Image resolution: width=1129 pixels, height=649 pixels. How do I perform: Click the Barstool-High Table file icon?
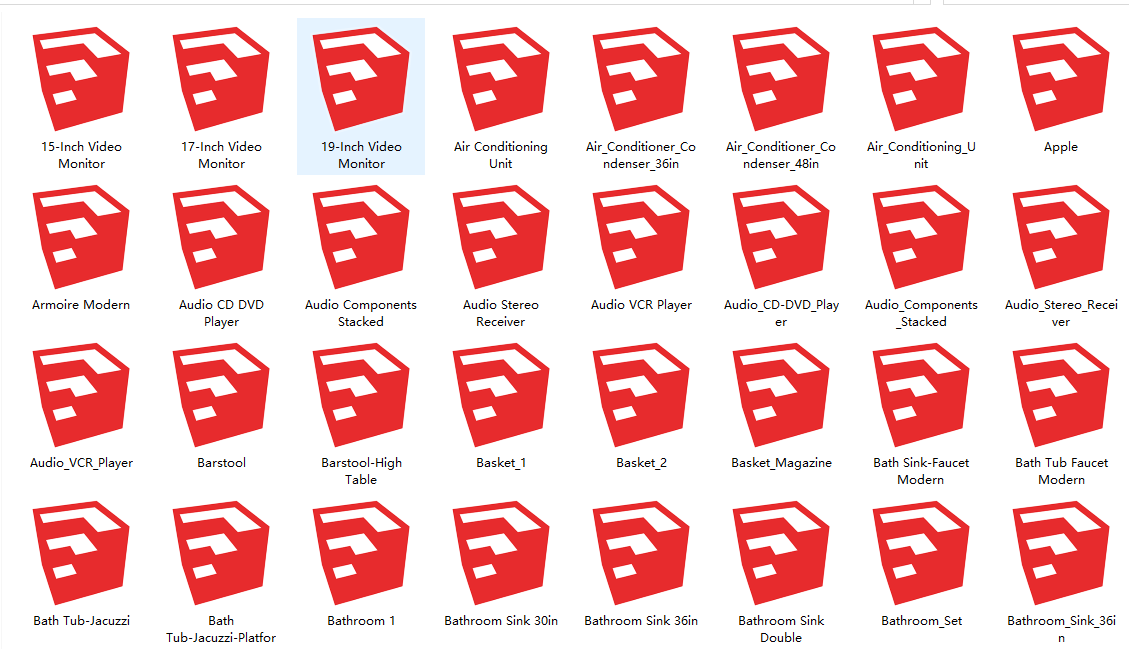[x=361, y=394]
